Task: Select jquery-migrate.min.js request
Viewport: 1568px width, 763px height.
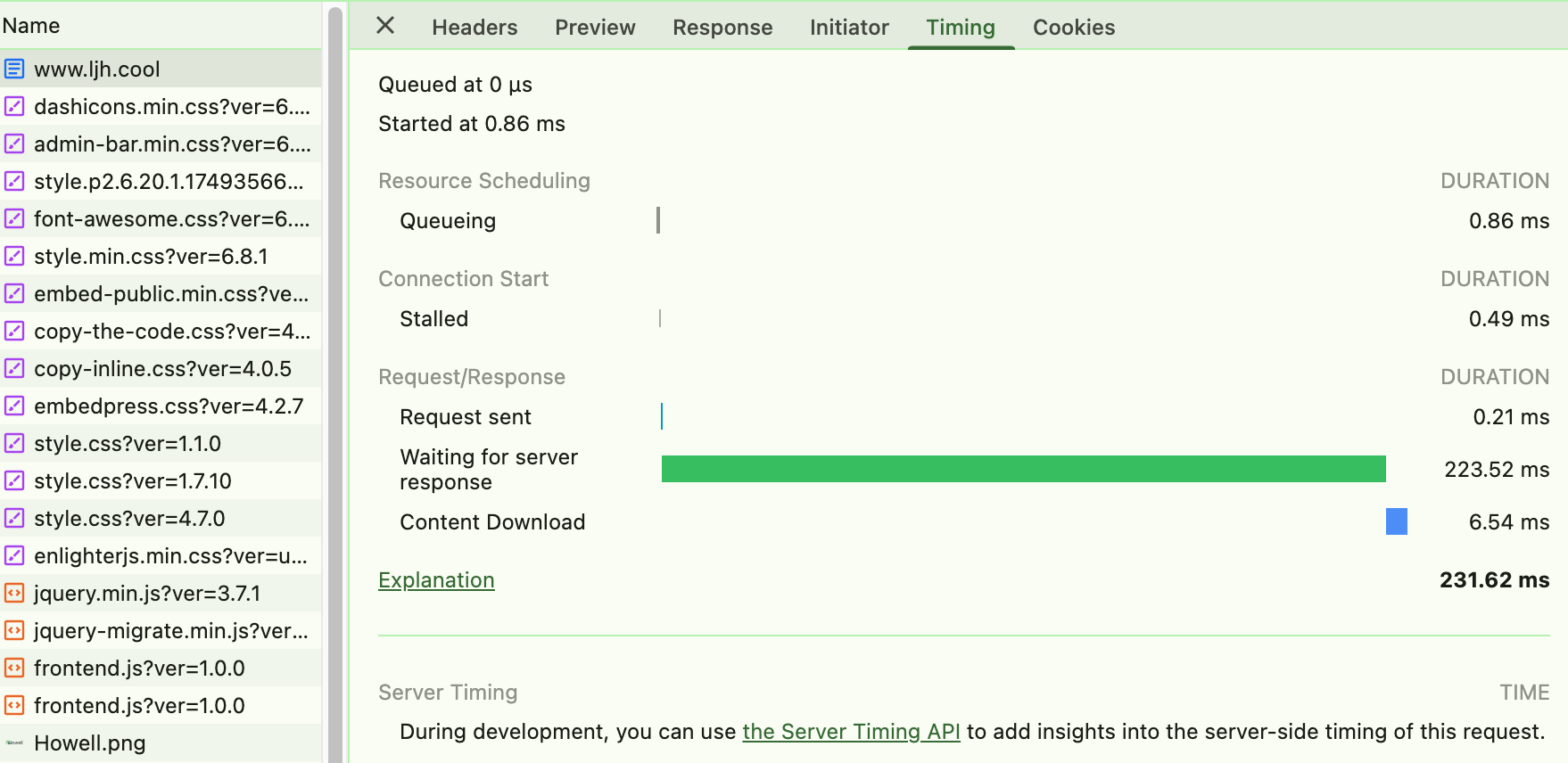Action: tap(161, 630)
